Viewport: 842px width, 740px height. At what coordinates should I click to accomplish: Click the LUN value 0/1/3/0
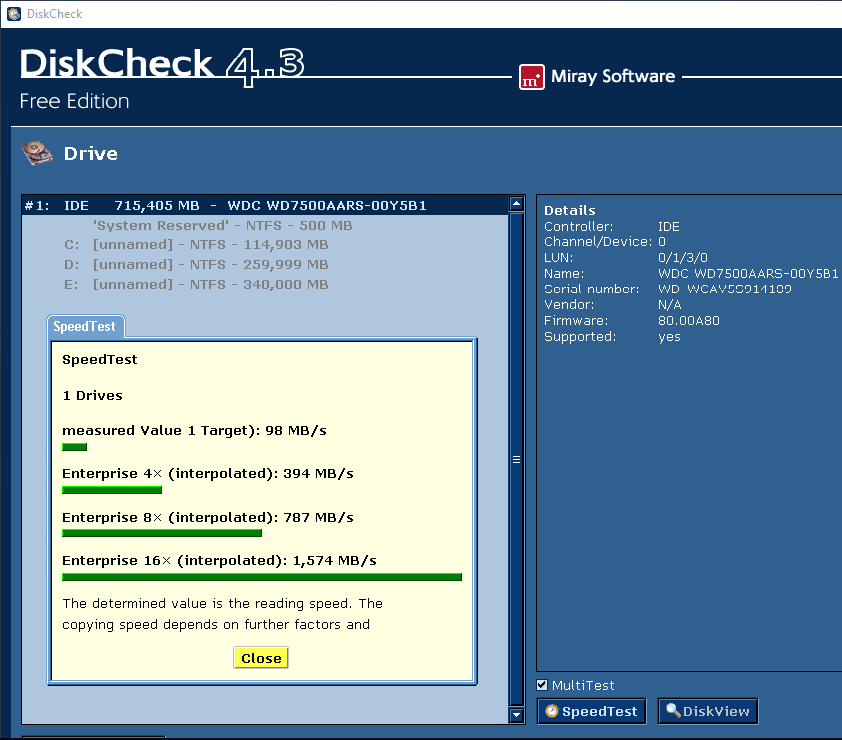click(x=683, y=258)
